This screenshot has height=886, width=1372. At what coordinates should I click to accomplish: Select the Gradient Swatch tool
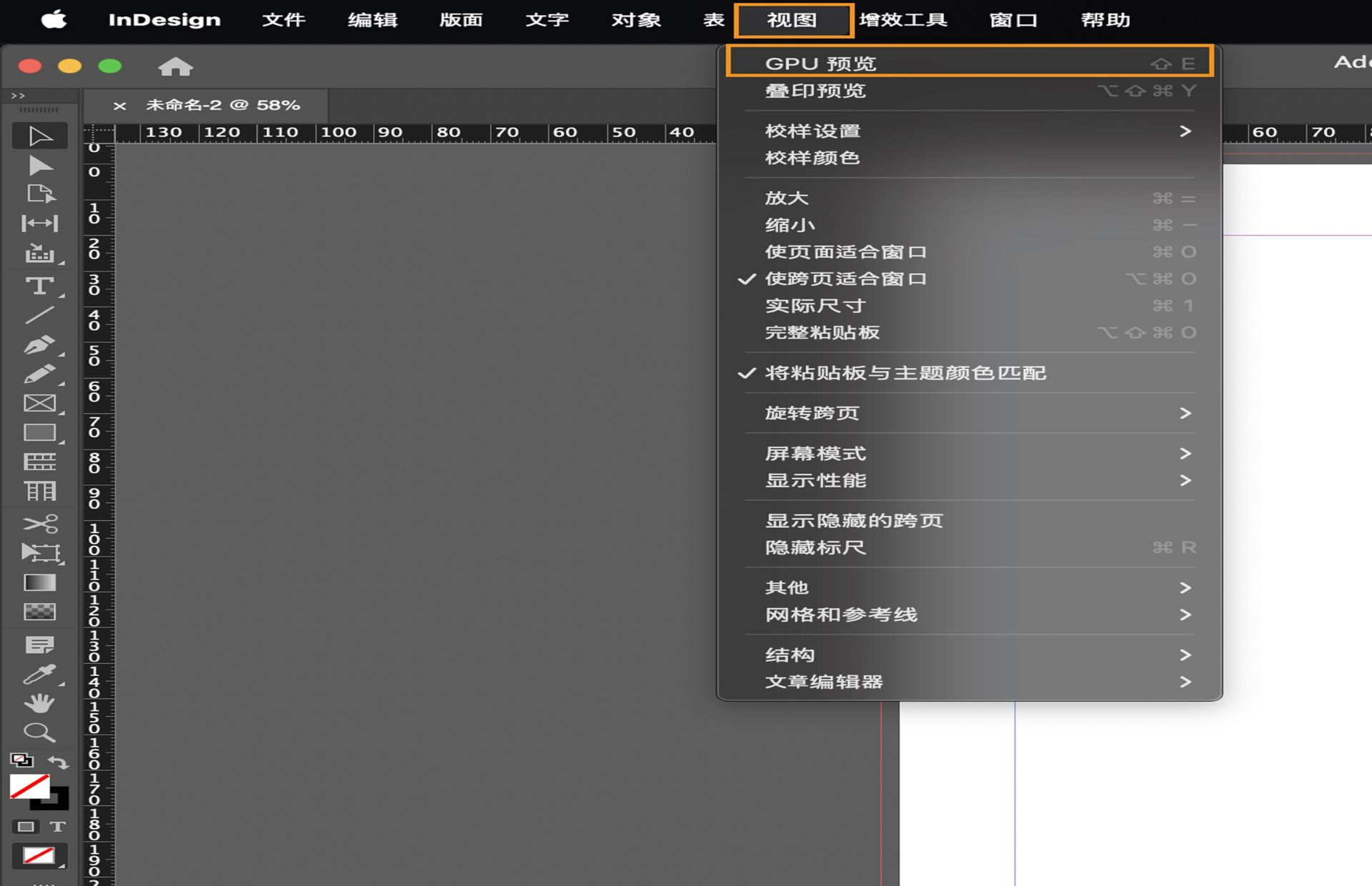point(41,582)
